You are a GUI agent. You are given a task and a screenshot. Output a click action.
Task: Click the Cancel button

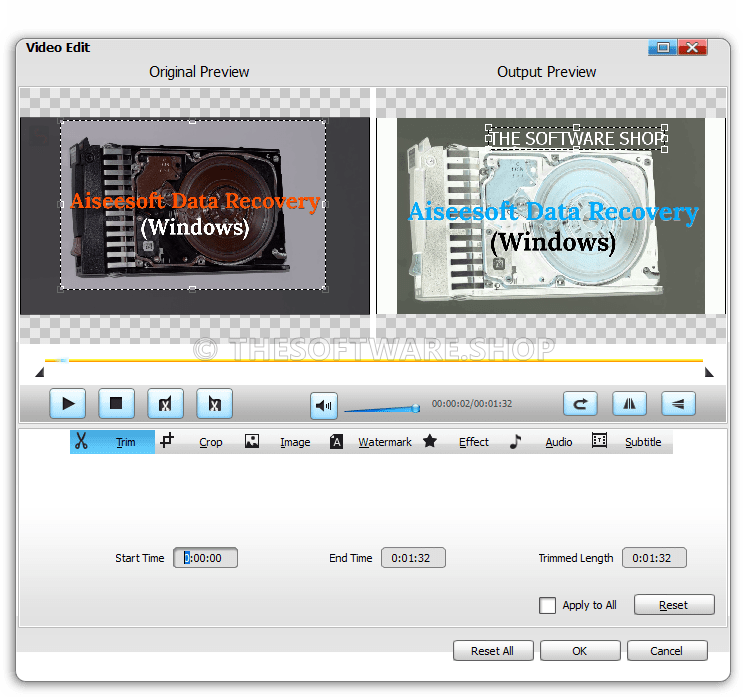pos(667,650)
